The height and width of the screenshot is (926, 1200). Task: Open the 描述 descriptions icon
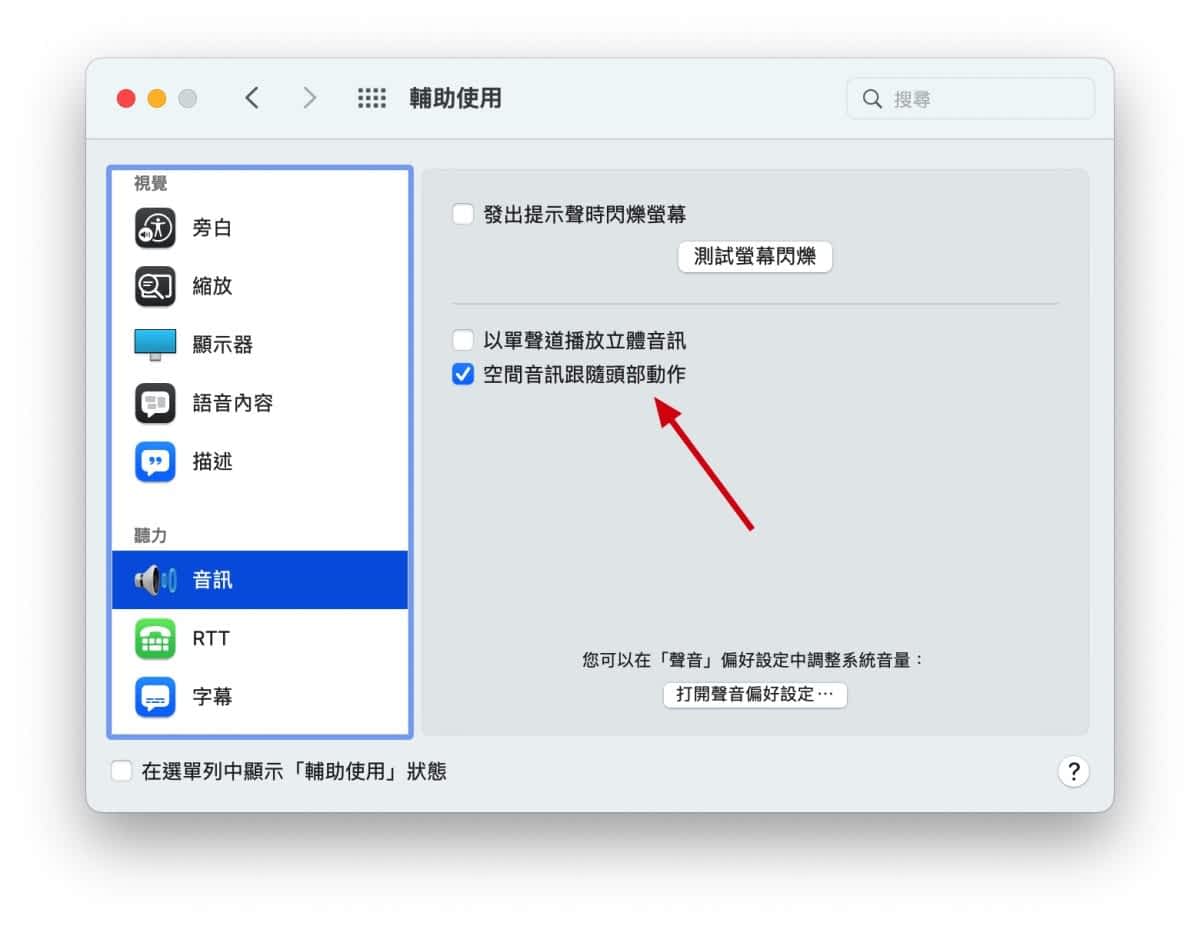[155, 462]
